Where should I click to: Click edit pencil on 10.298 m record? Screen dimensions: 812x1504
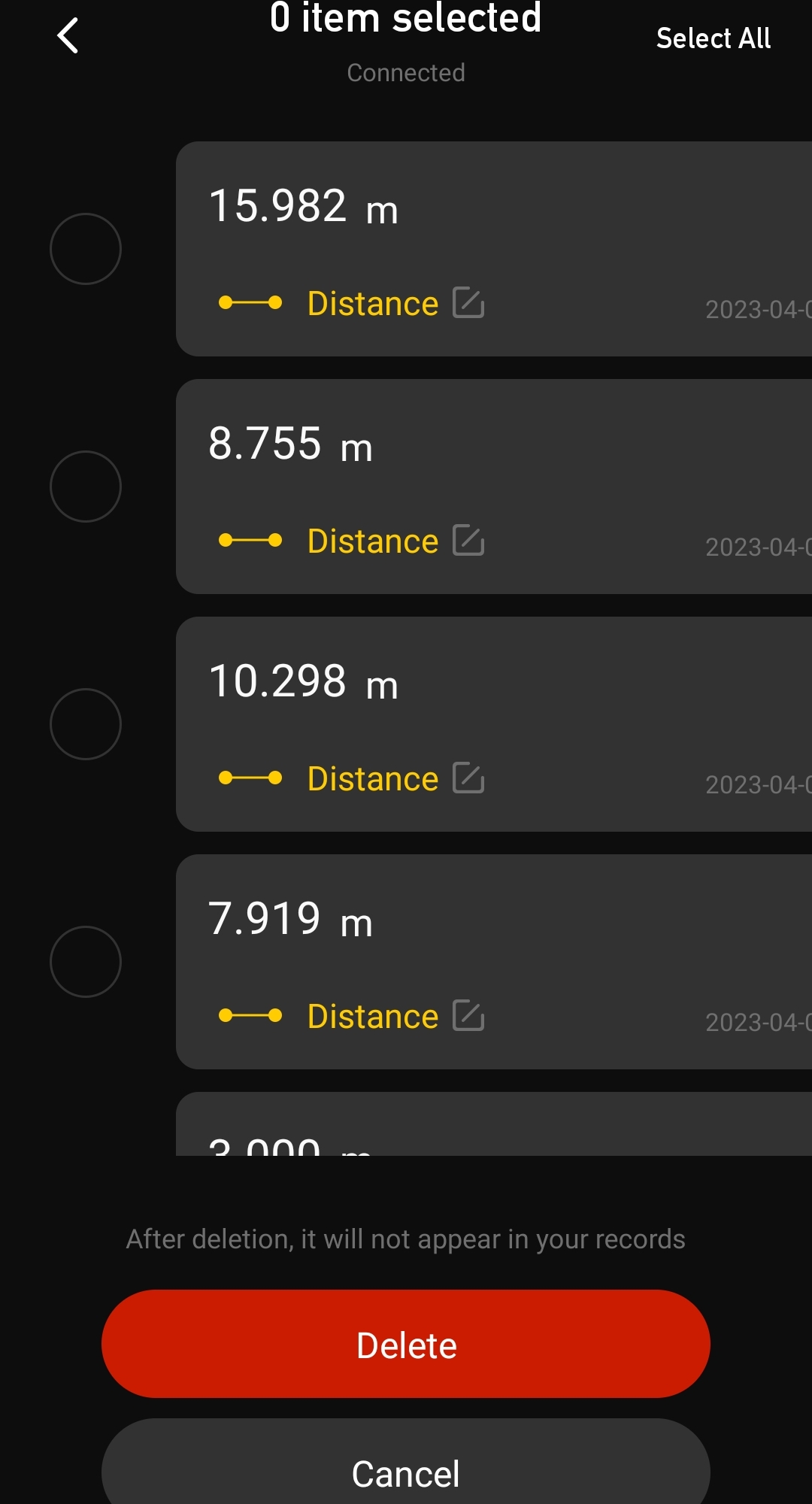tap(468, 778)
